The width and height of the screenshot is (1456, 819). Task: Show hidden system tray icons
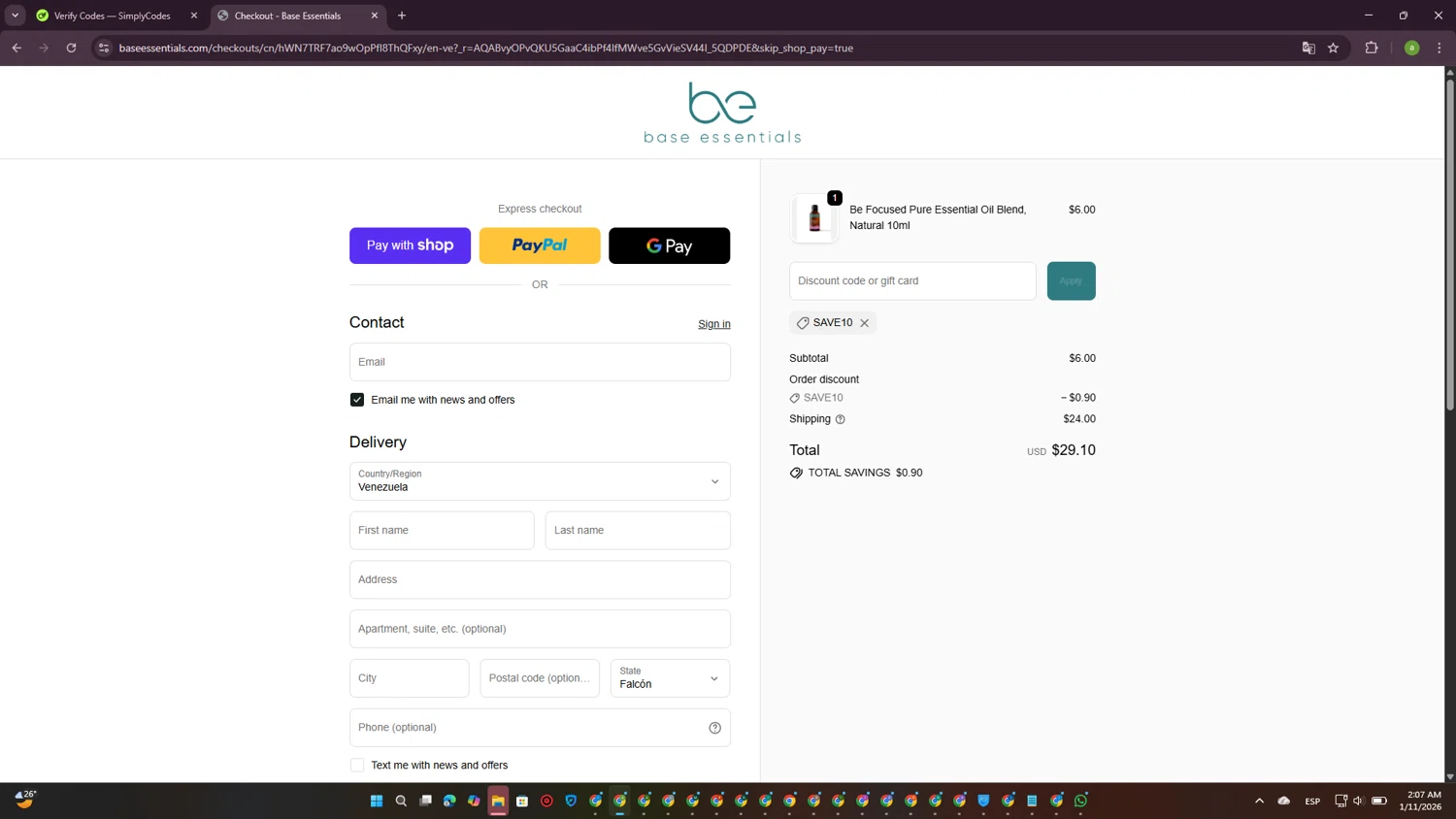pyautogui.click(x=1260, y=801)
